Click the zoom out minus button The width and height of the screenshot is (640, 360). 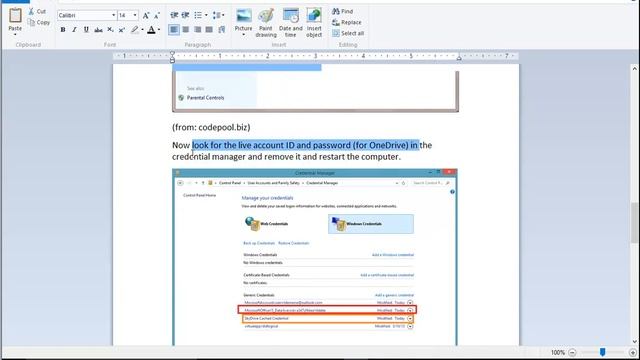572,352
